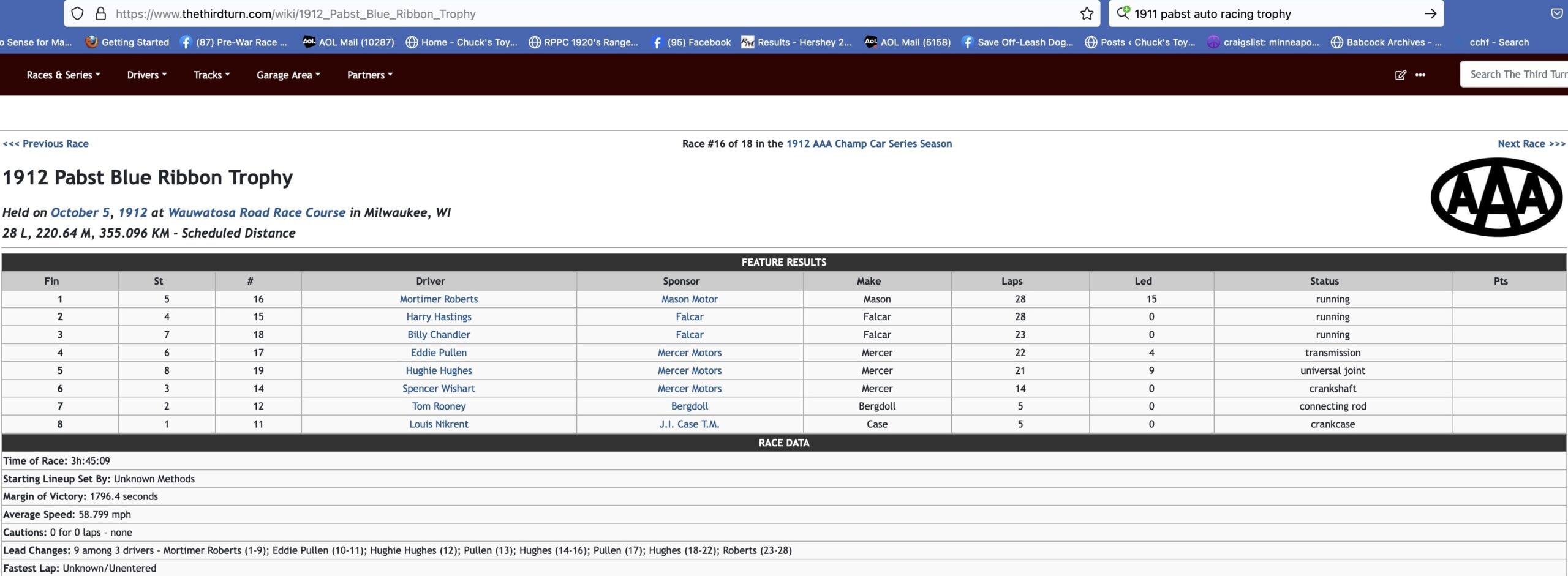This screenshot has height=576, width=1568.
Task: Open Falcar sponsor link in Harry Hastings row
Action: point(689,317)
